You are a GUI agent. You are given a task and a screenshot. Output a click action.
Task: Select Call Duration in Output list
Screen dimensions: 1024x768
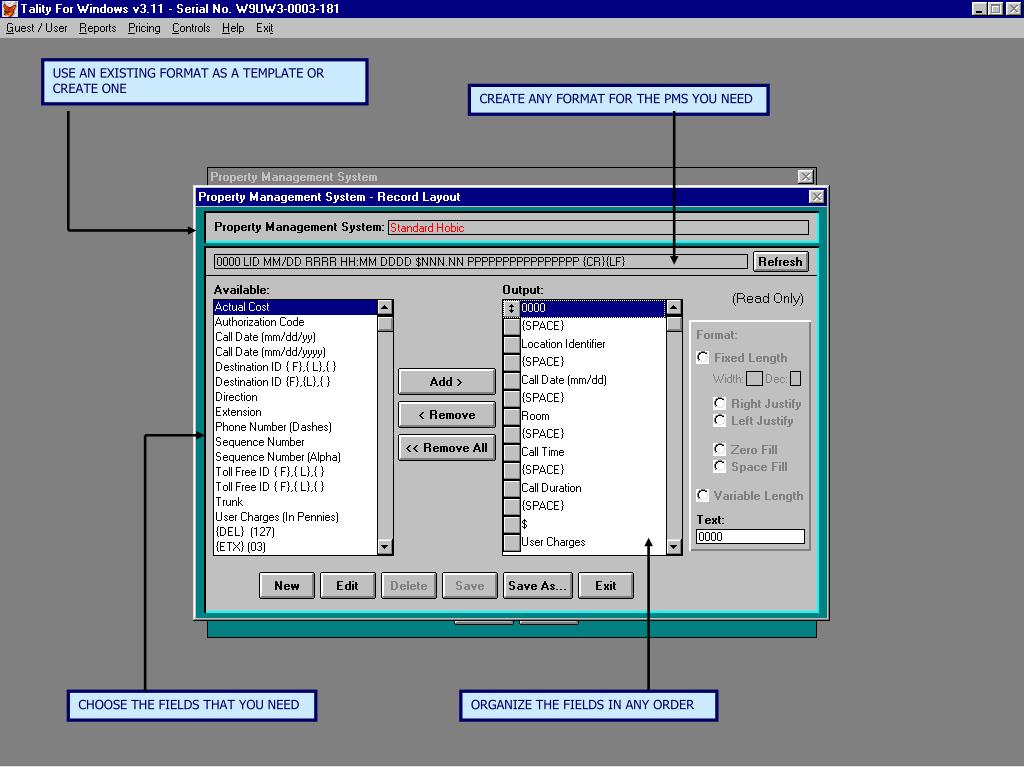(x=592, y=488)
